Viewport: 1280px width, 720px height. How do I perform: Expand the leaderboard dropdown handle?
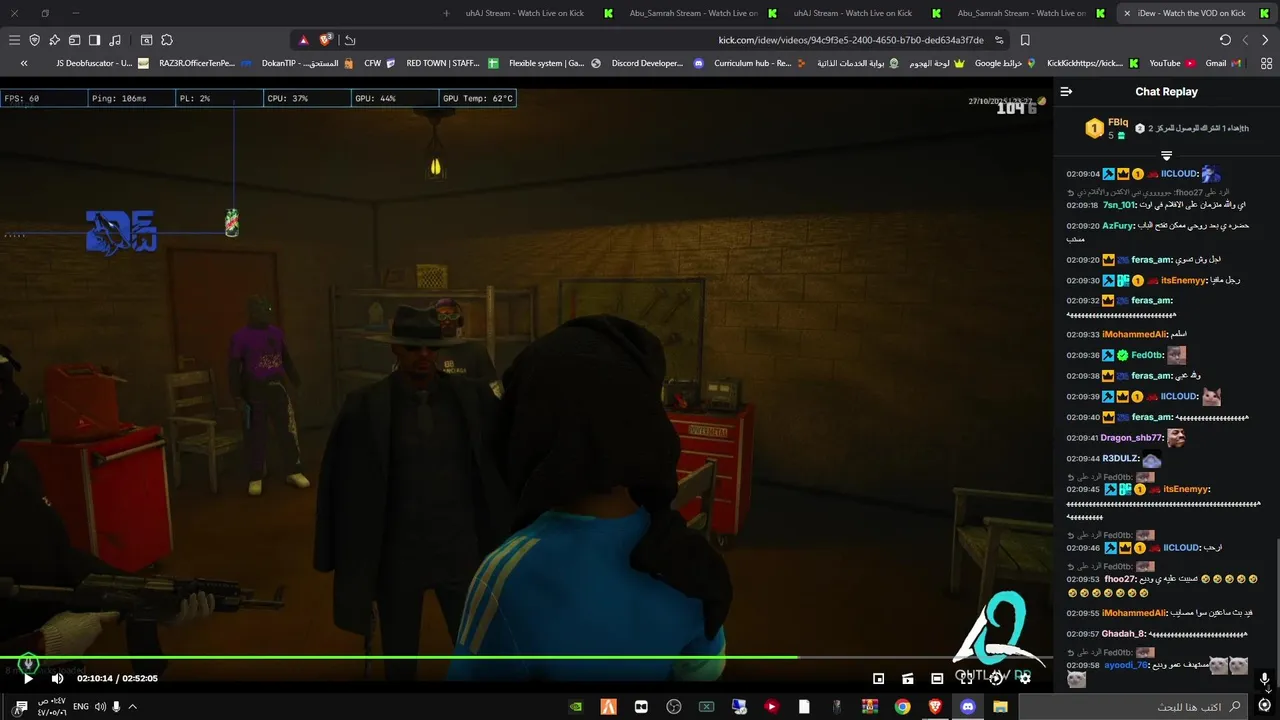coord(1166,155)
